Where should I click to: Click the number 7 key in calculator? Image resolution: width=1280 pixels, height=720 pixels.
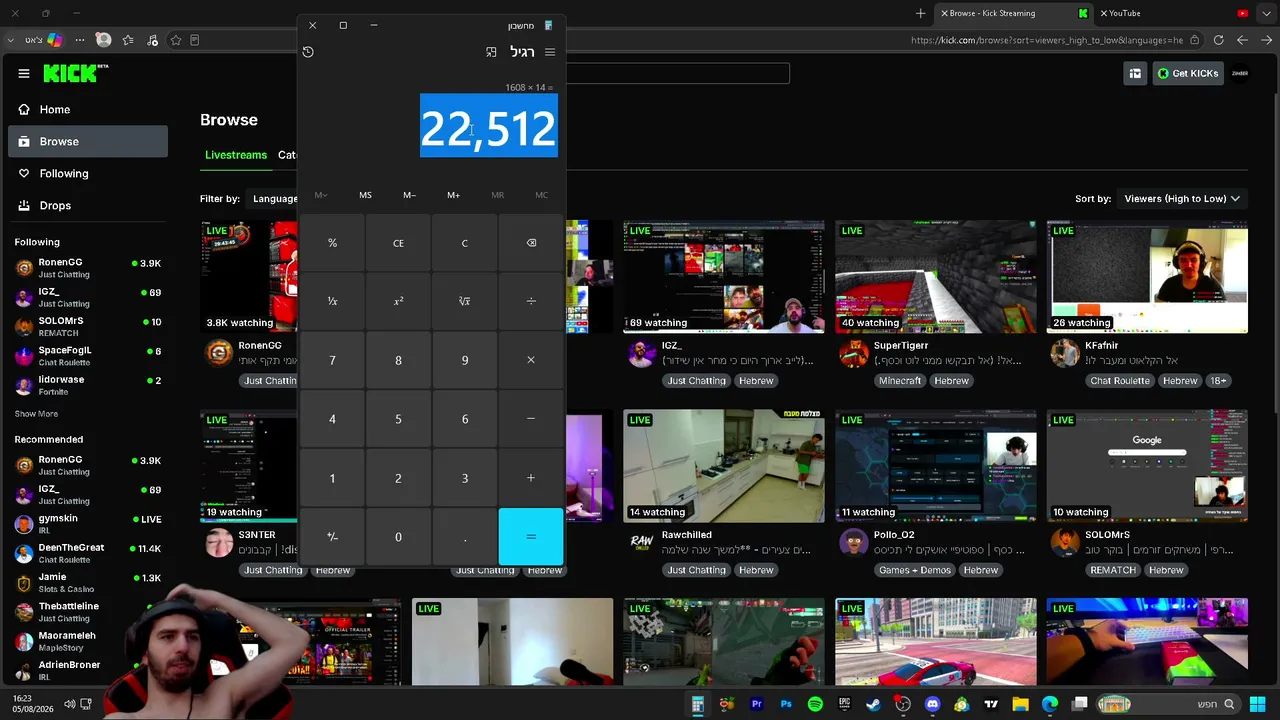[332, 360]
